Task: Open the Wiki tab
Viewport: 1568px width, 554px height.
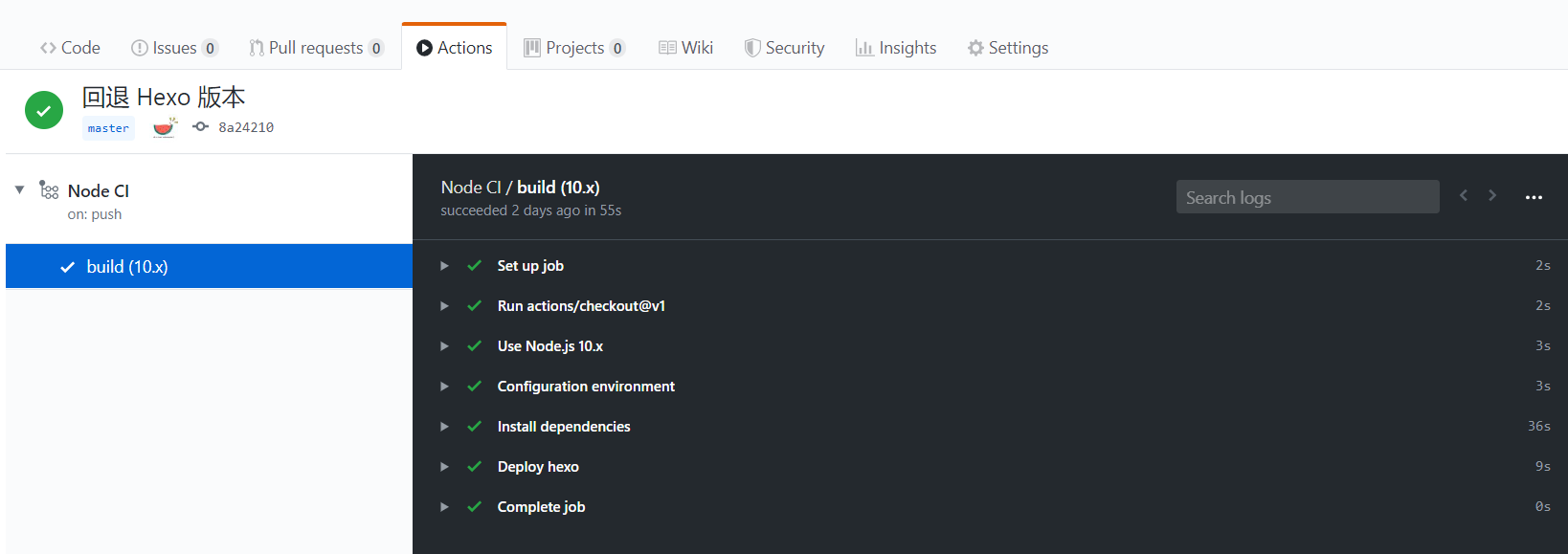Action: pyautogui.click(x=685, y=48)
